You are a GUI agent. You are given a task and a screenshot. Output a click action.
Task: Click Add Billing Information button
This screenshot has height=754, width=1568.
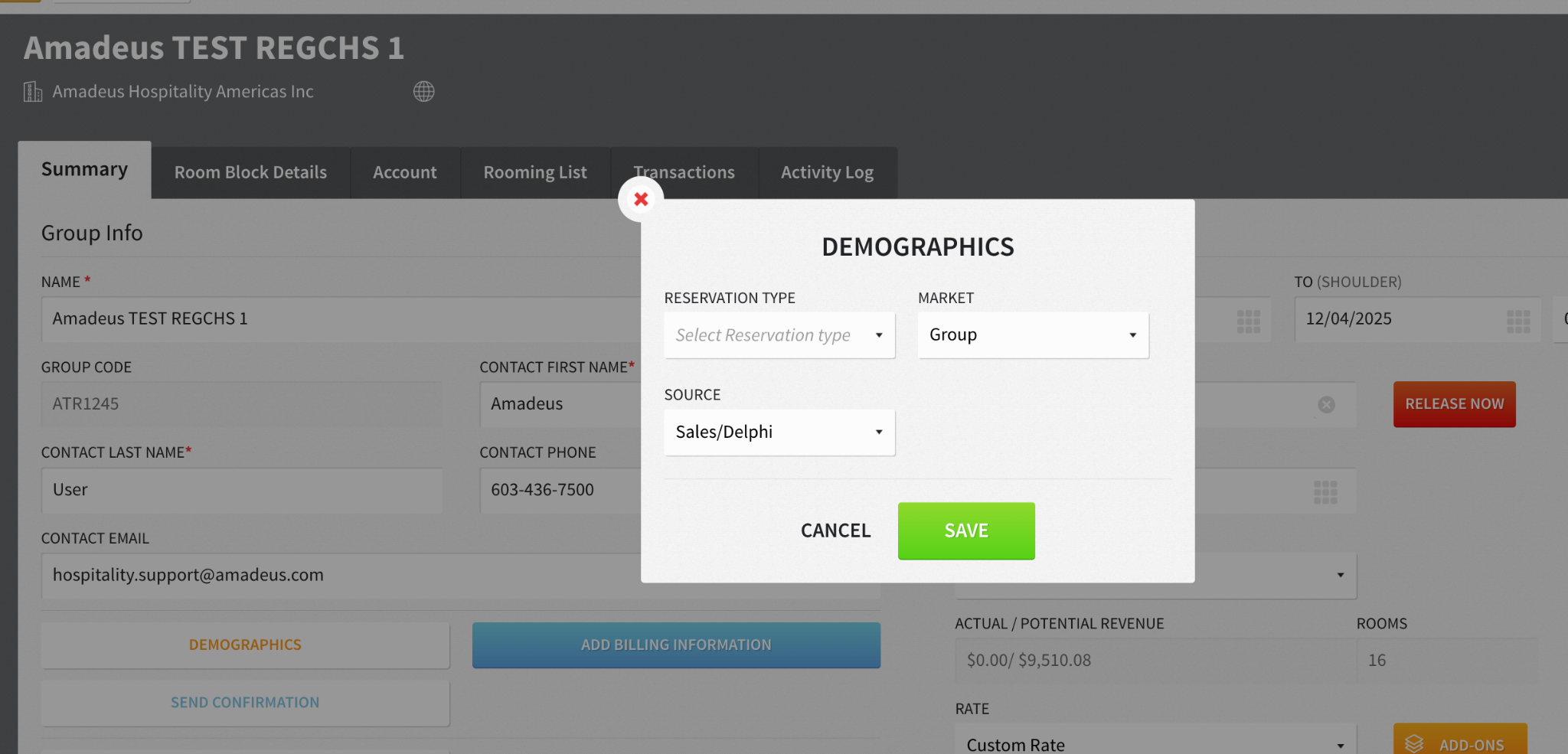click(x=676, y=645)
